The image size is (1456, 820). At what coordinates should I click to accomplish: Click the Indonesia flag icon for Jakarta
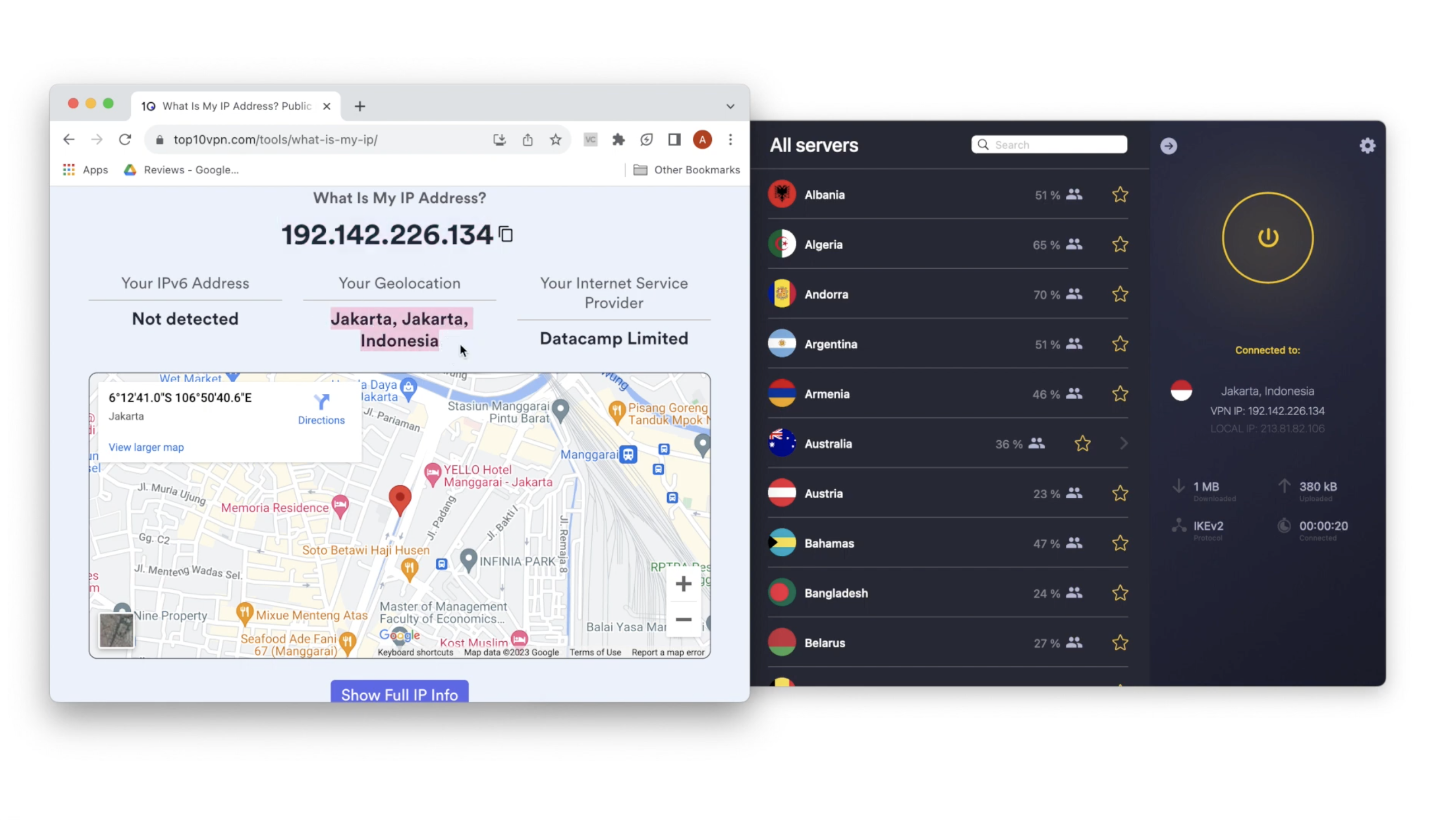click(x=1181, y=391)
